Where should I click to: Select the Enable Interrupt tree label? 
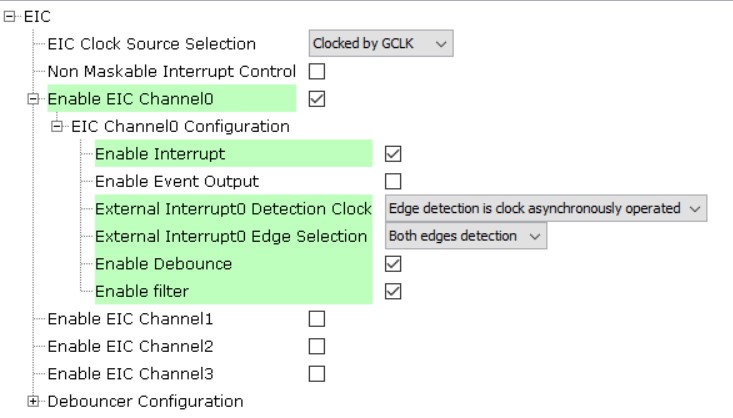coord(160,154)
